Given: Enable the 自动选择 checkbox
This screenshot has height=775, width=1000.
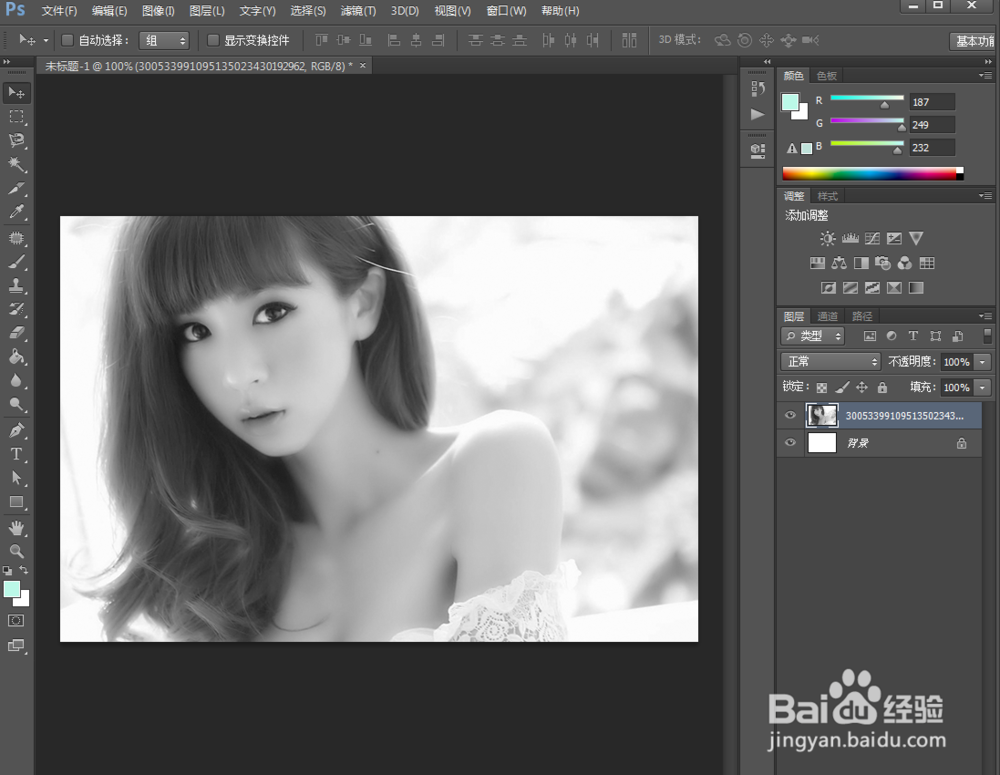Looking at the screenshot, I should pyautogui.click(x=67, y=40).
